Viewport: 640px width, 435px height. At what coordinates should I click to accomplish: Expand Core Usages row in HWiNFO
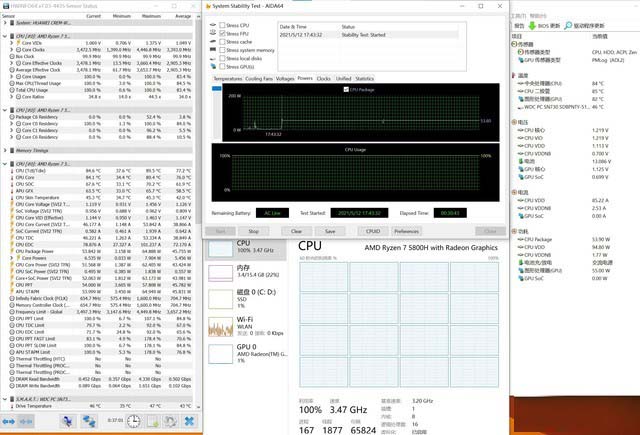coord(11,77)
